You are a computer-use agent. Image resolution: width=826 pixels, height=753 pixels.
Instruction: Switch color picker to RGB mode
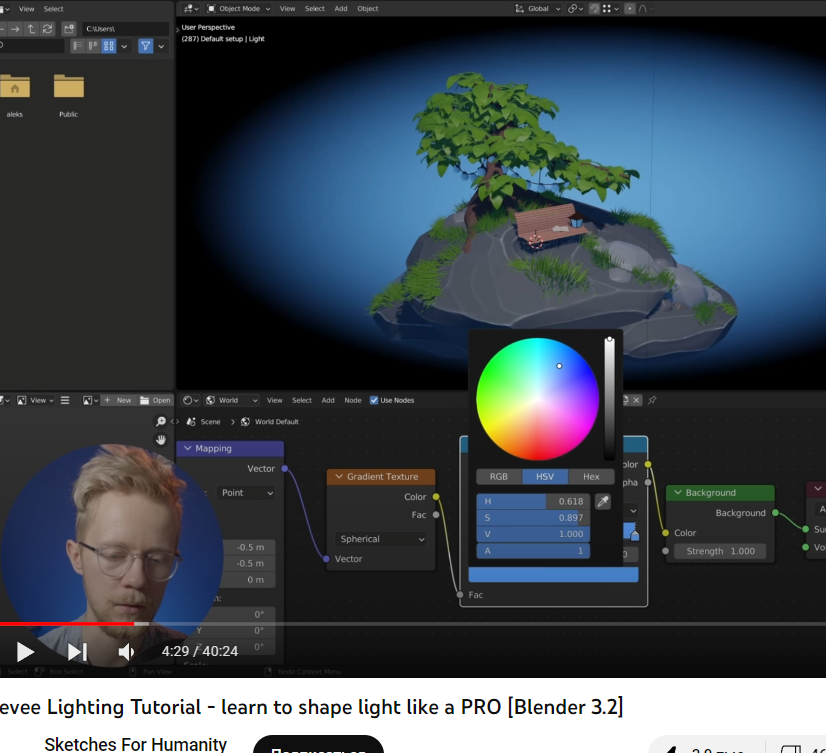coord(499,477)
